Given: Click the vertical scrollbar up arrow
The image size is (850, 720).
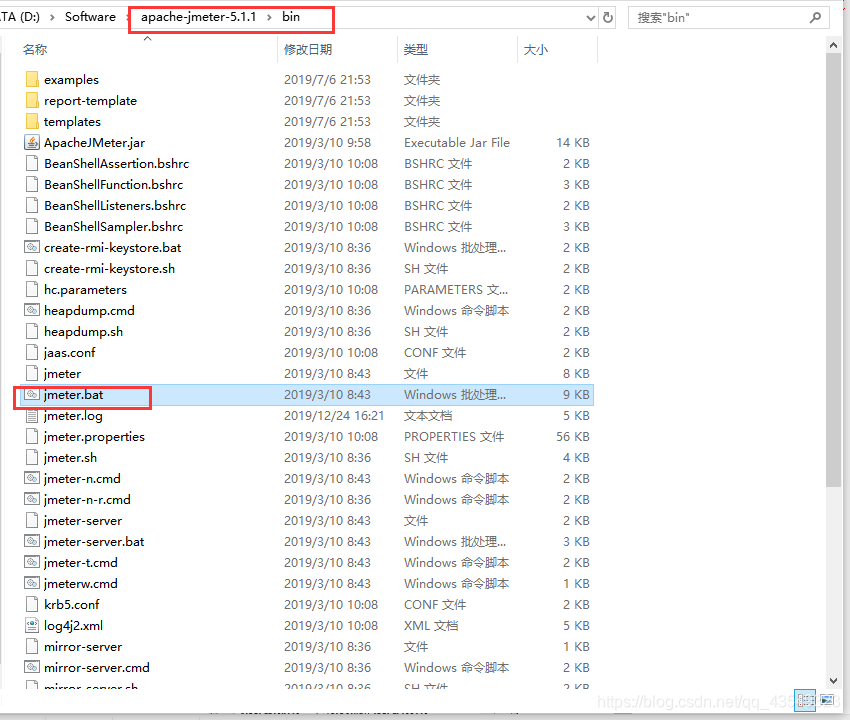Looking at the screenshot, I should [x=833, y=46].
